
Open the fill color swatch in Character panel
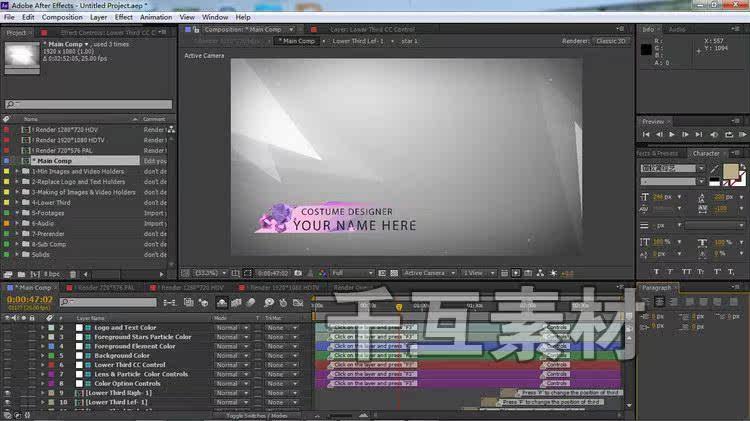click(x=730, y=171)
